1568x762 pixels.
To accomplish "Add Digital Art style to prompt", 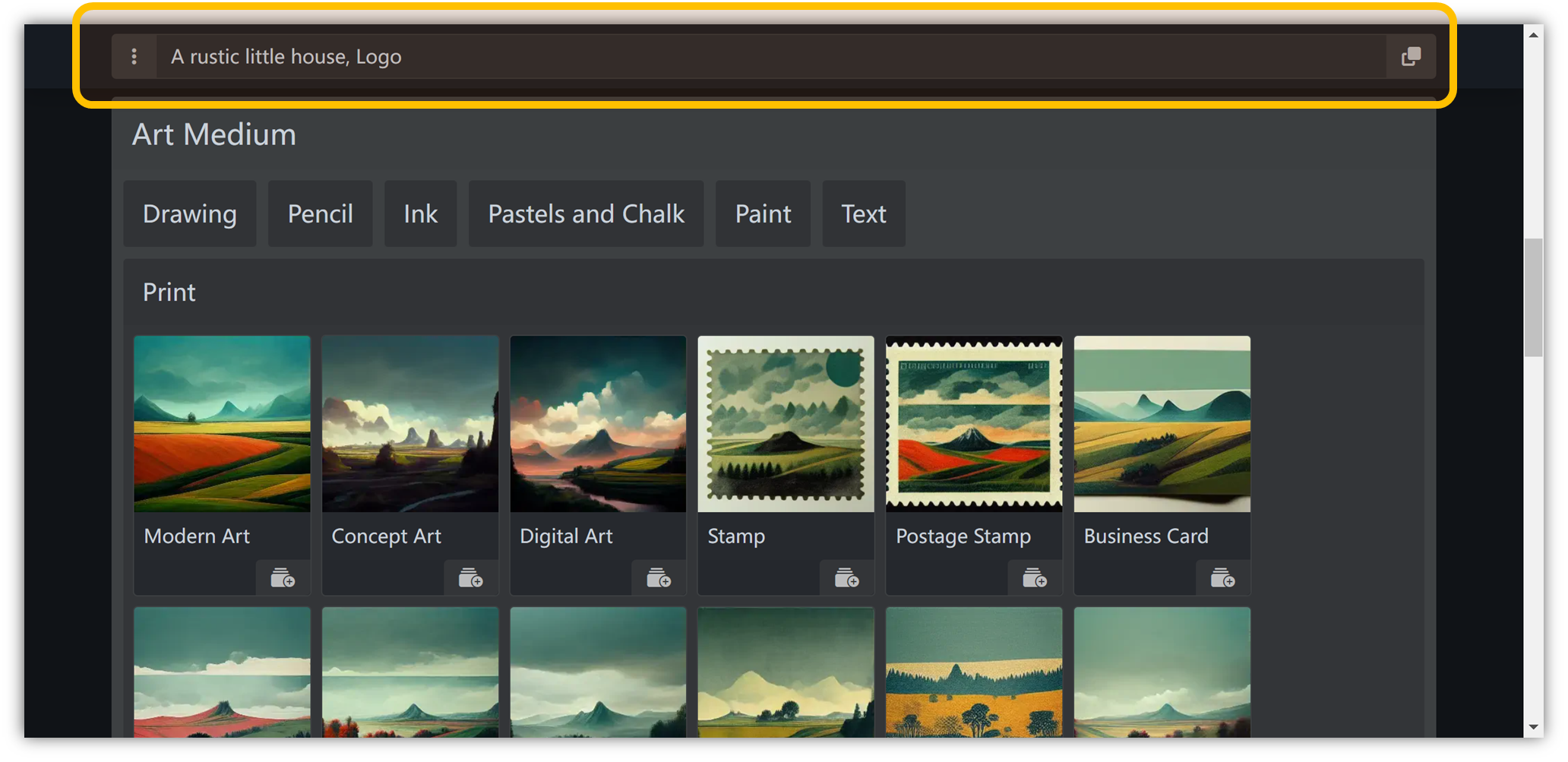I will pyautogui.click(x=659, y=578).
